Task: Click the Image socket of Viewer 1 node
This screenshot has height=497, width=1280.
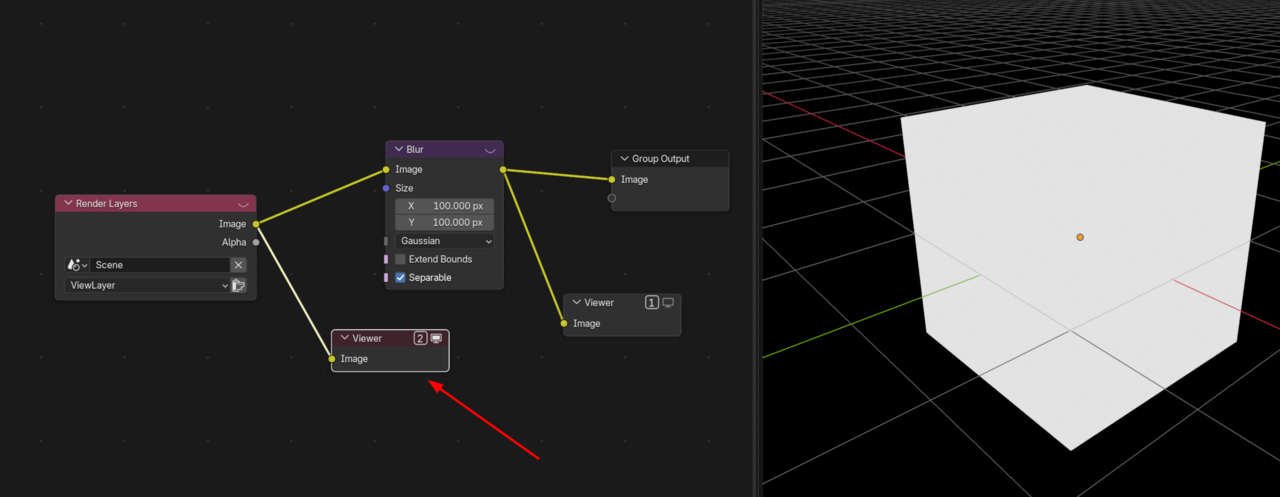Action: [x=564, y=323]
